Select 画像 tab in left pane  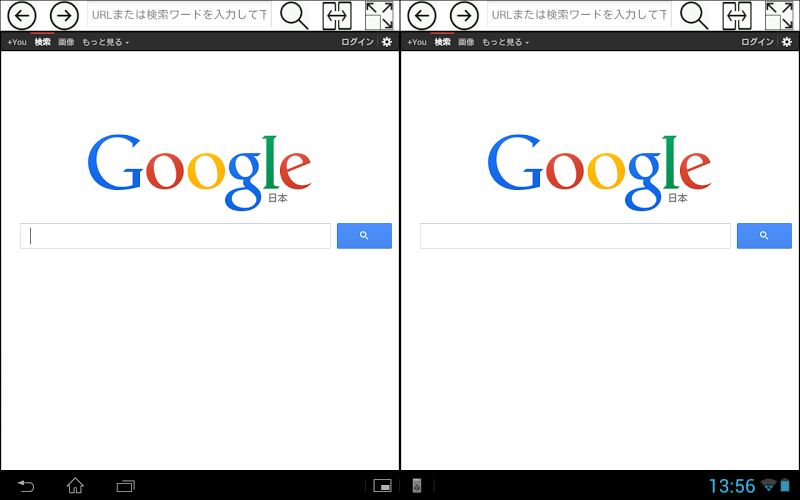[x=66, y=42]
